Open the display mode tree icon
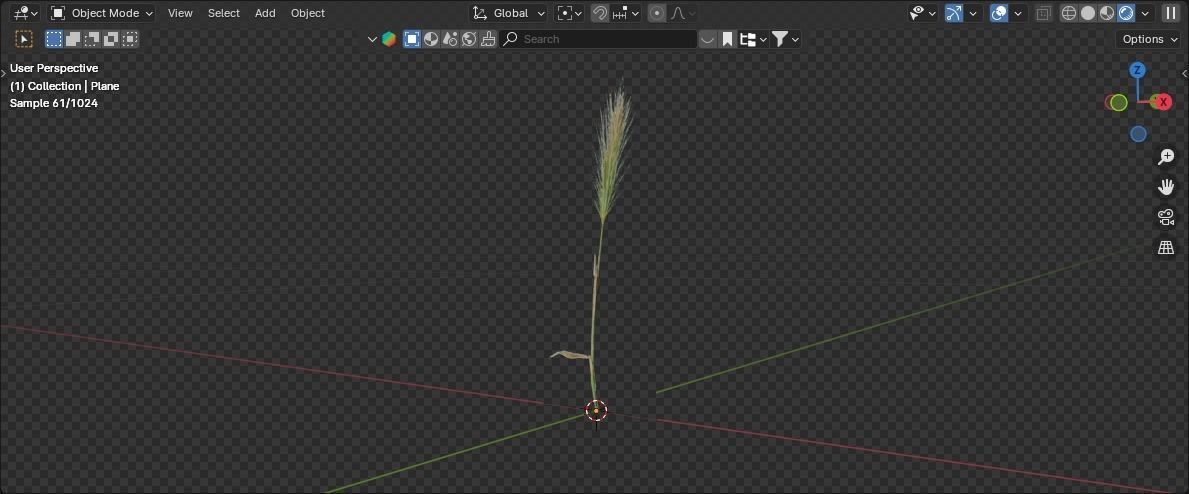The width and height of the screenshot is (1189, 494). point(748,39)
